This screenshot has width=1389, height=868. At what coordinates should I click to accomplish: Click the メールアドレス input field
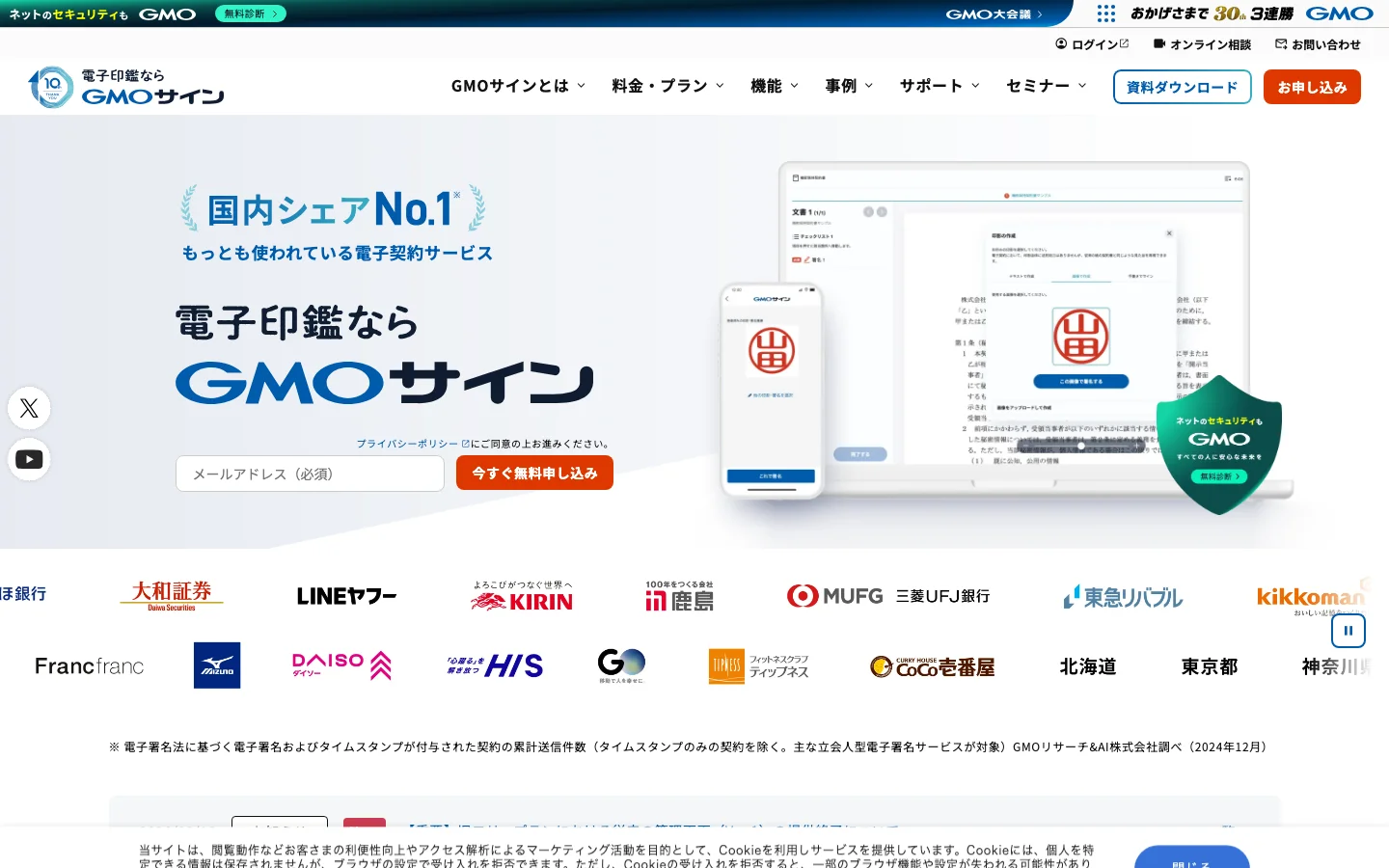coord(310,474)
